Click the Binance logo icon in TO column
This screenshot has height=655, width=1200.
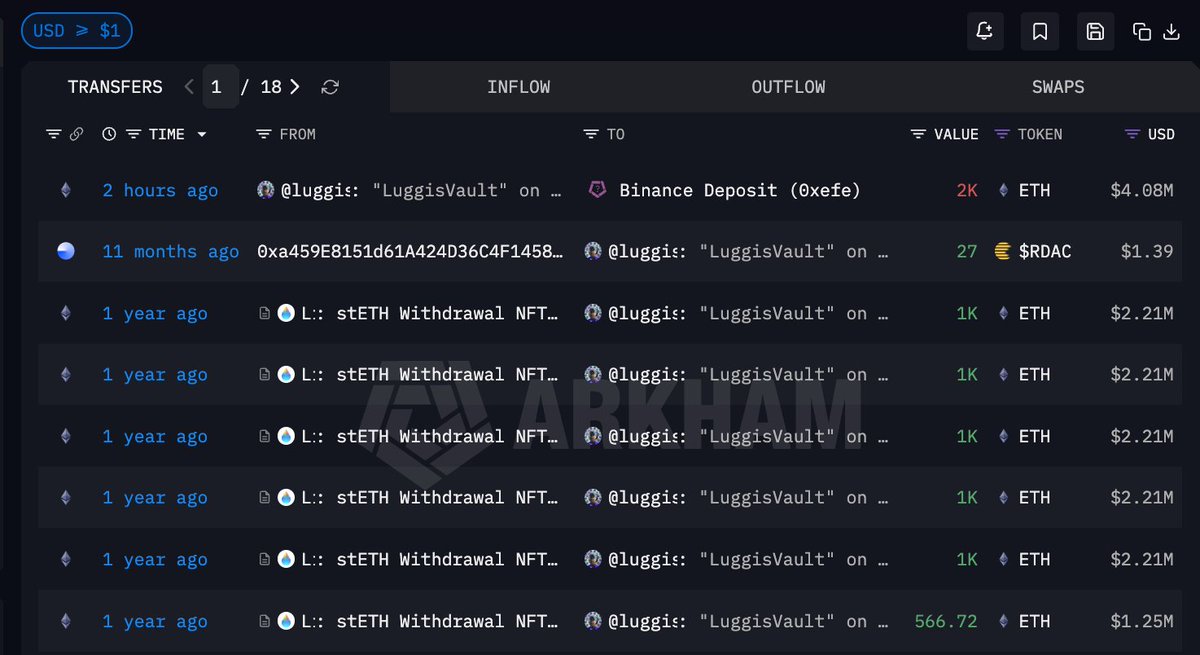pyautogui.click(x=596, y=190)
